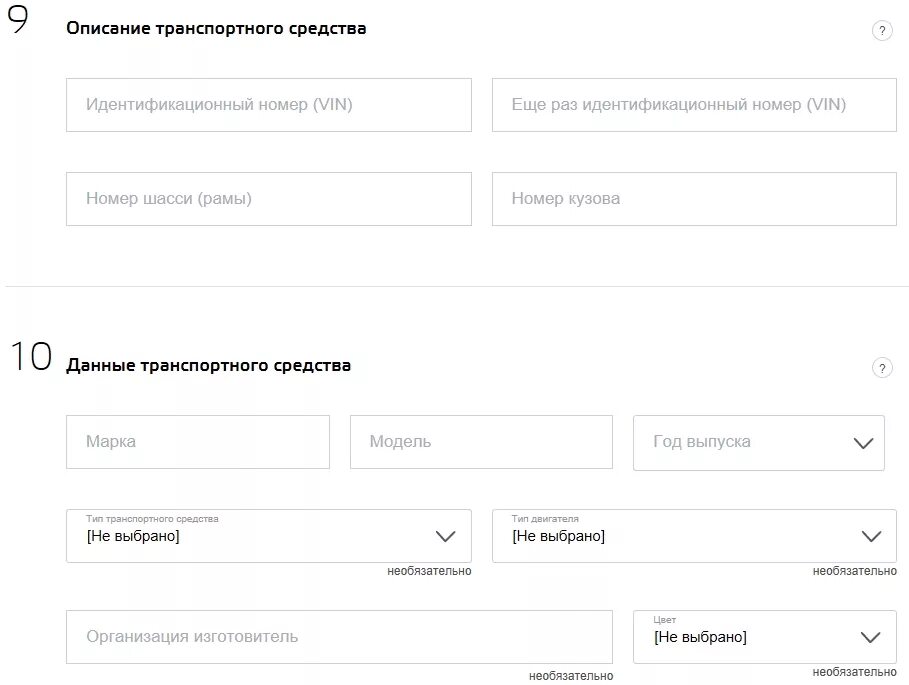Open the Тип транспортного средства dropdown
This screenshot has width=909, height=685.
268,536
